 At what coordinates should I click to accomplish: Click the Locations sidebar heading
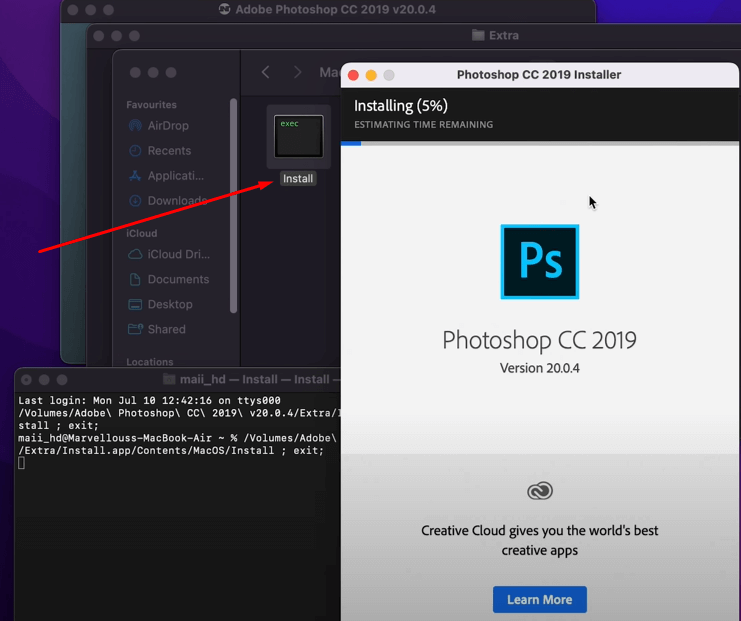pos(150,362)
